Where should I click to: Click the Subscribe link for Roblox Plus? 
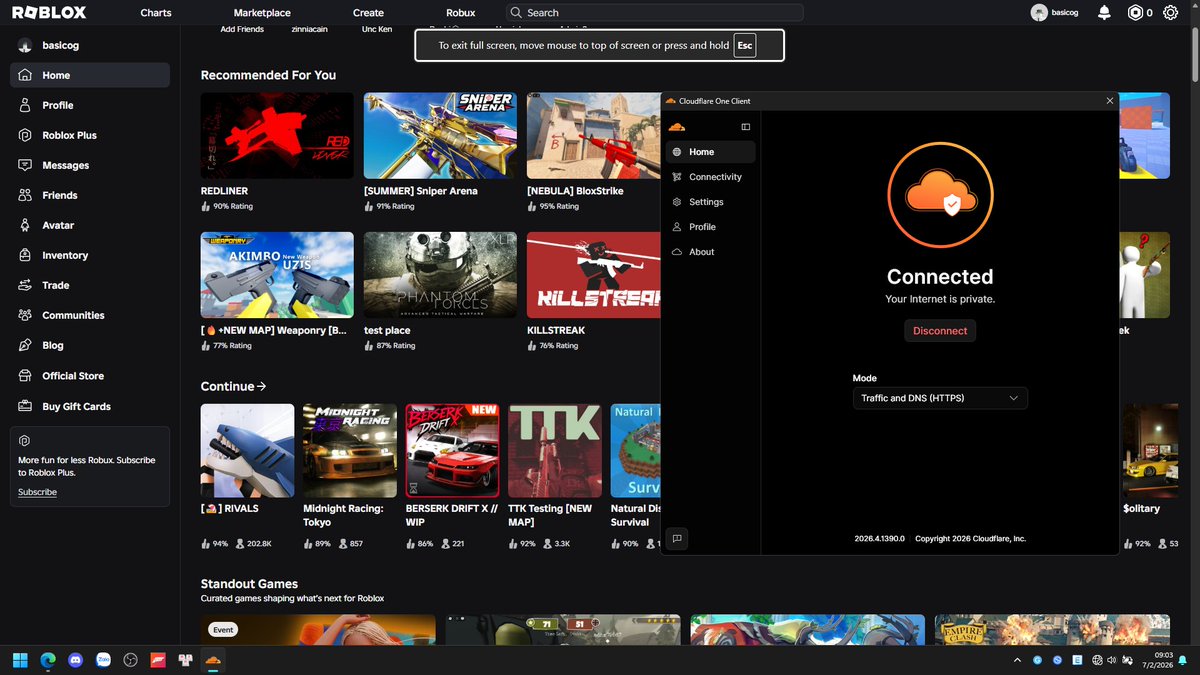coord(37,492)
